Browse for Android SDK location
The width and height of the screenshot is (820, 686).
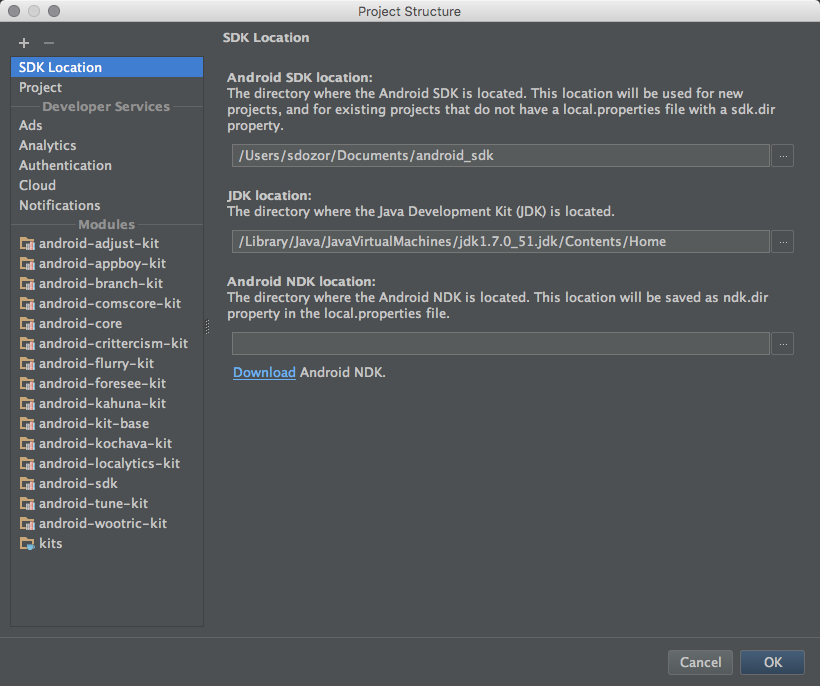point(783,156)
